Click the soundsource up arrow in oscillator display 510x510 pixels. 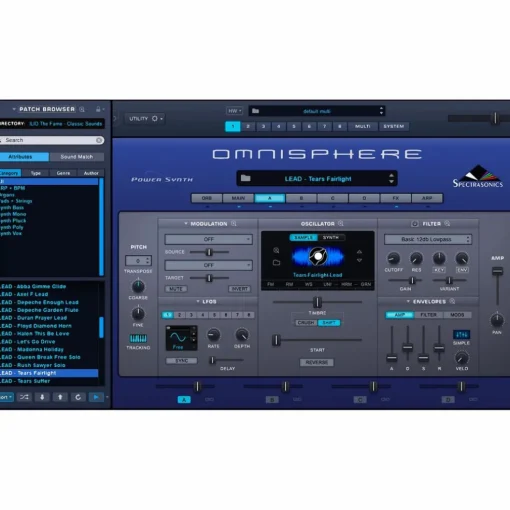(359, 252)
